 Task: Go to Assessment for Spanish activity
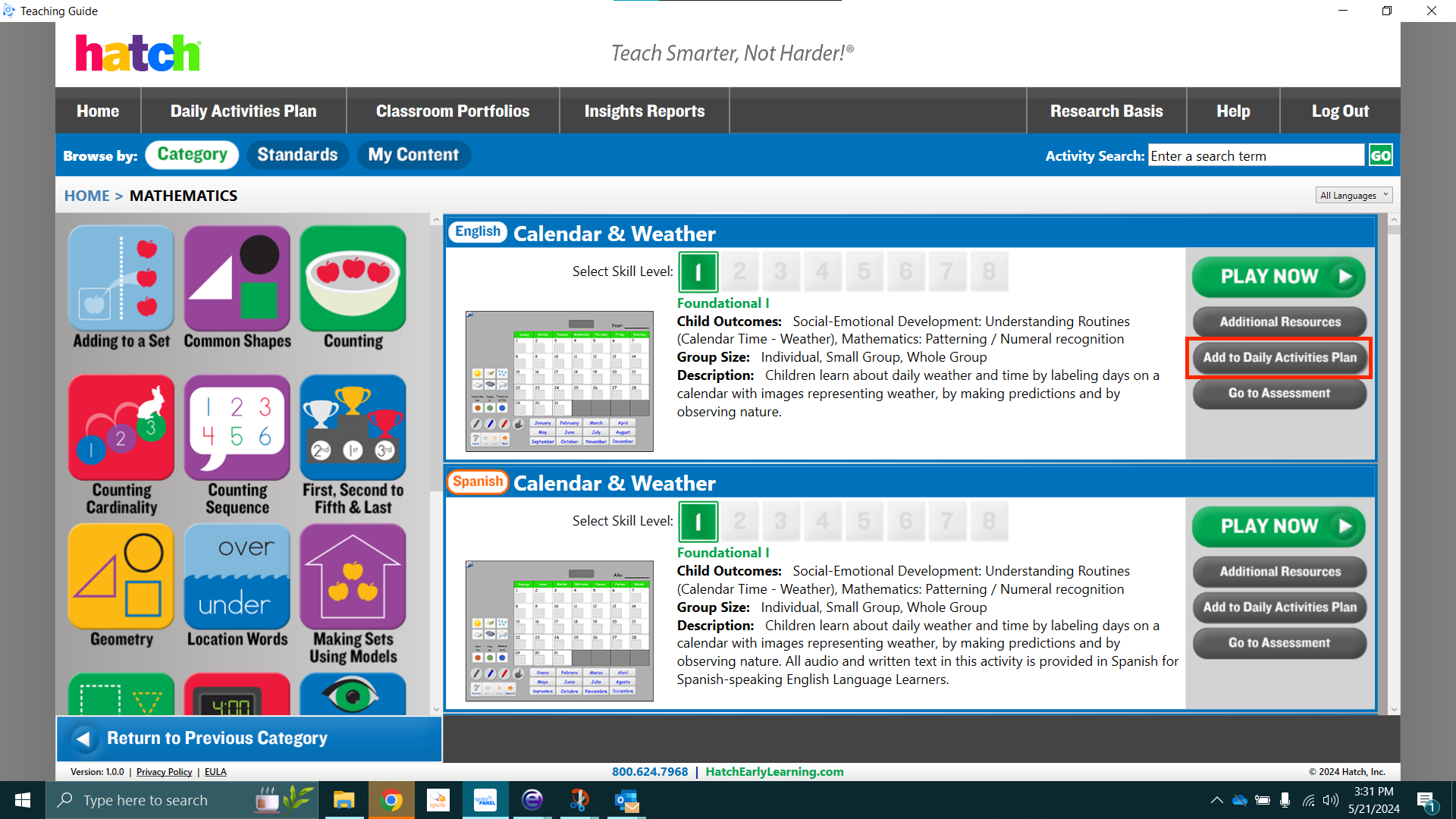[1279, 642]
